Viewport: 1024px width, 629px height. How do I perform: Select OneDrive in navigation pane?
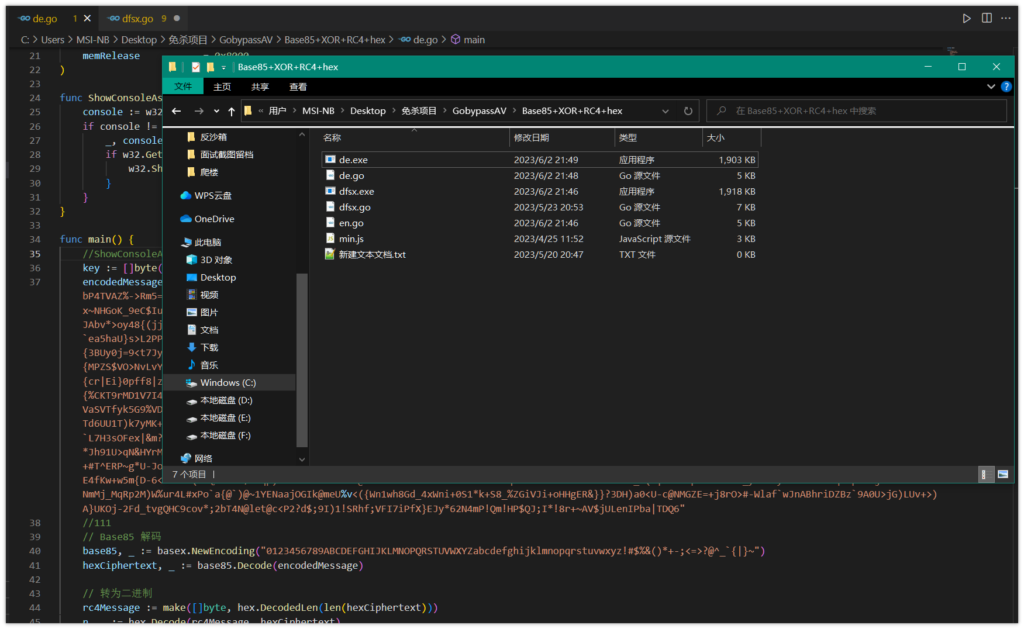[x=207, y=219]
